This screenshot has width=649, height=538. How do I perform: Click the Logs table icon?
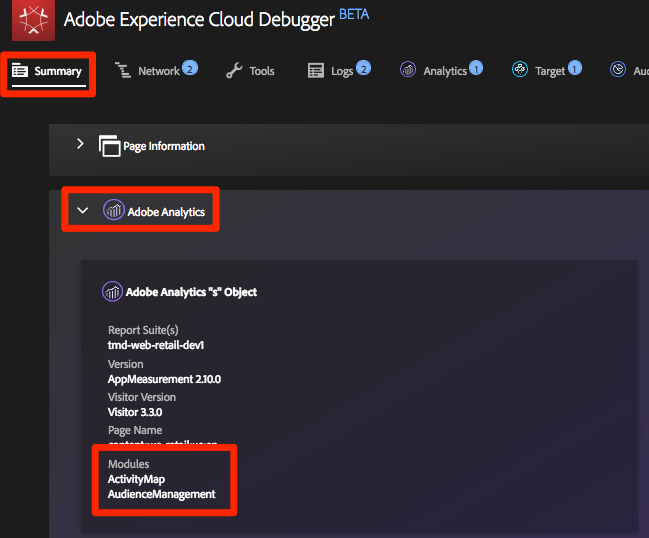(316, 70)
